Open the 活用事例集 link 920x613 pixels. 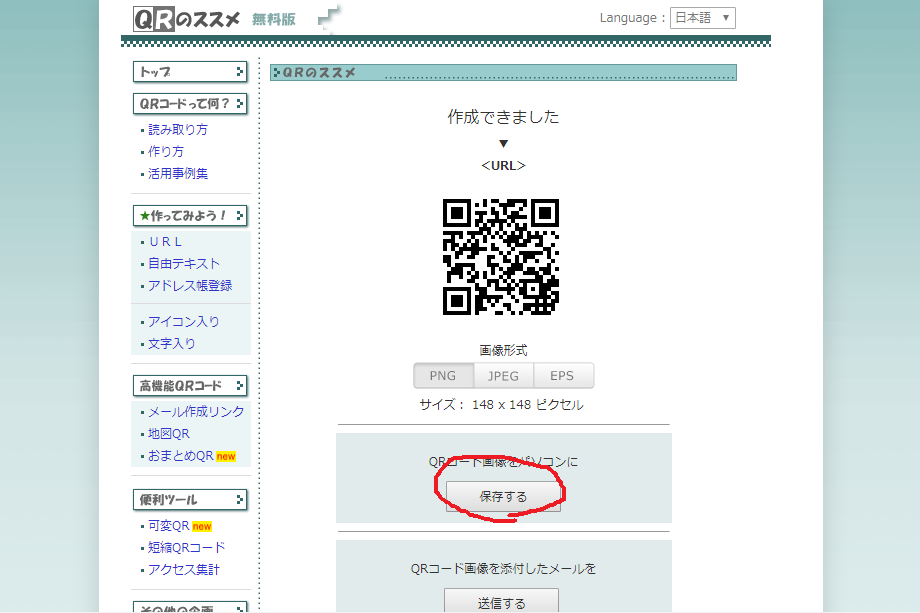[x=178, y=174]
